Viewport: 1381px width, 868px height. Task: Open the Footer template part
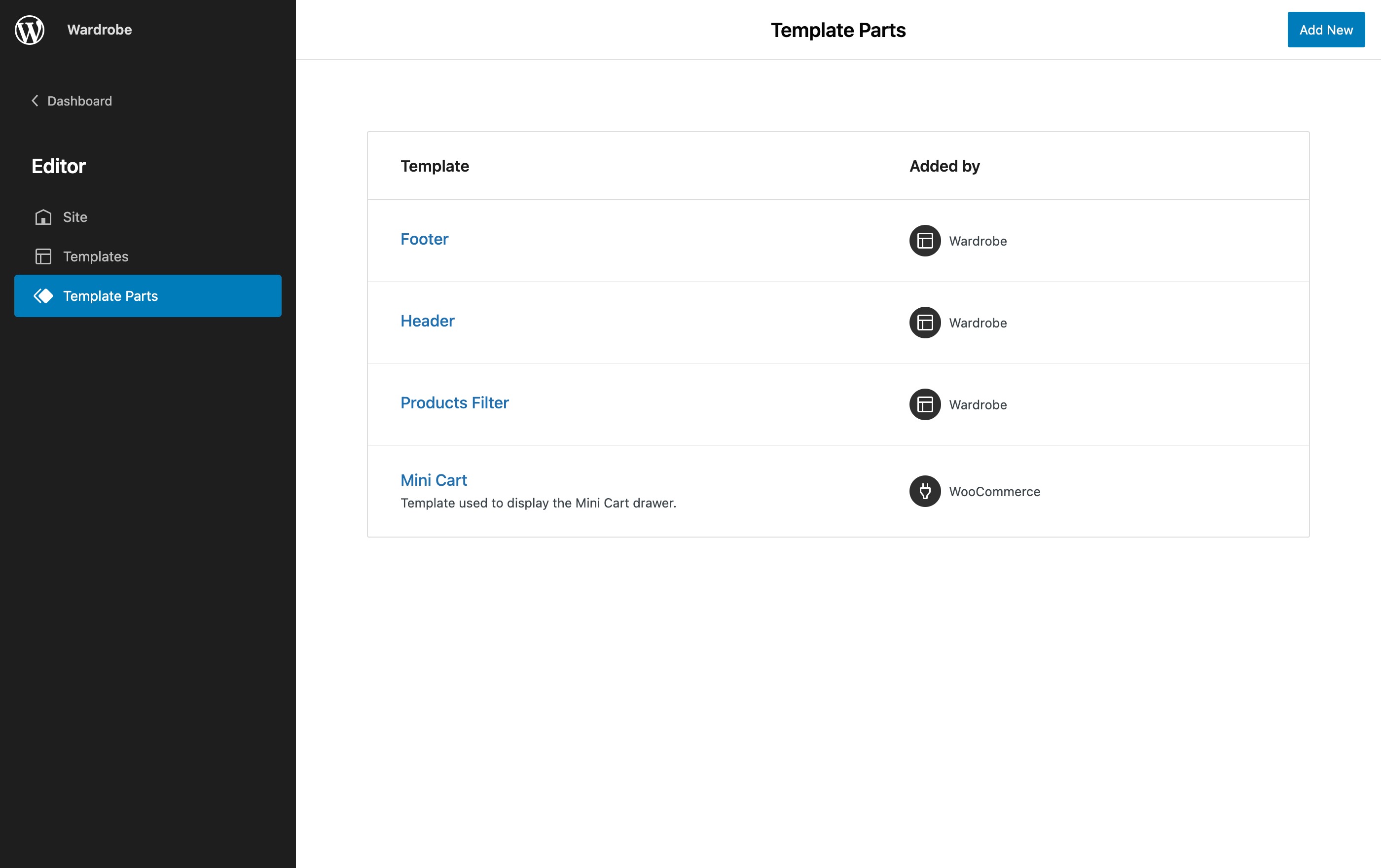(x=424, y=239)
